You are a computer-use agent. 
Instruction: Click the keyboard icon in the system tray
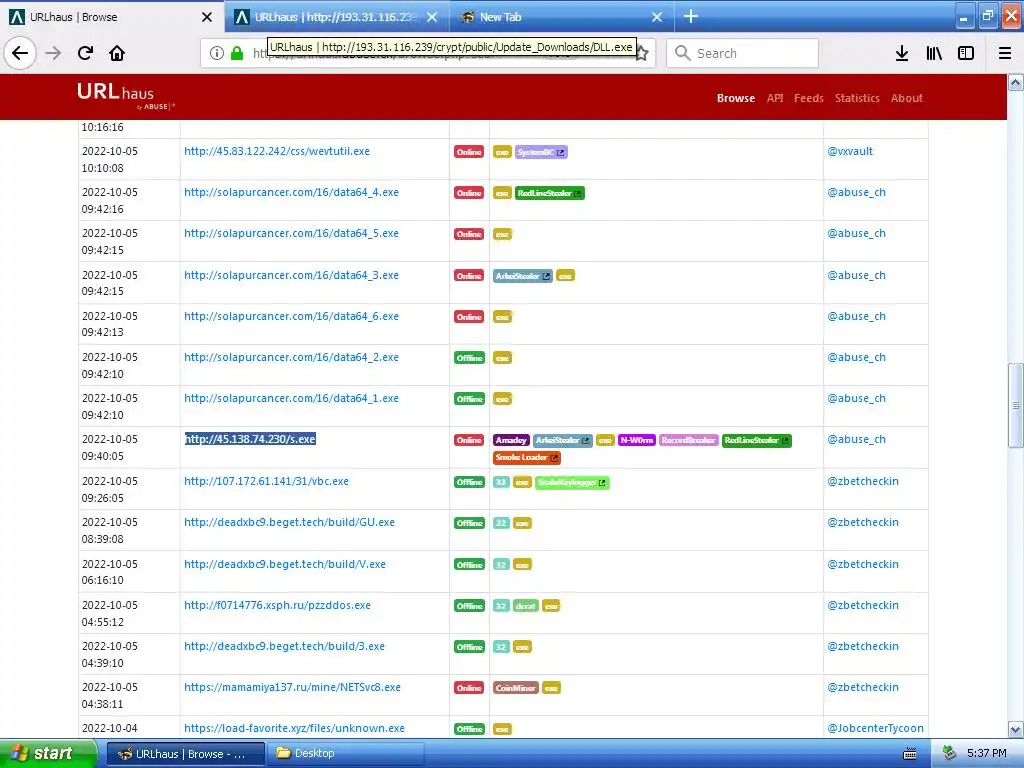click(910, 754)
